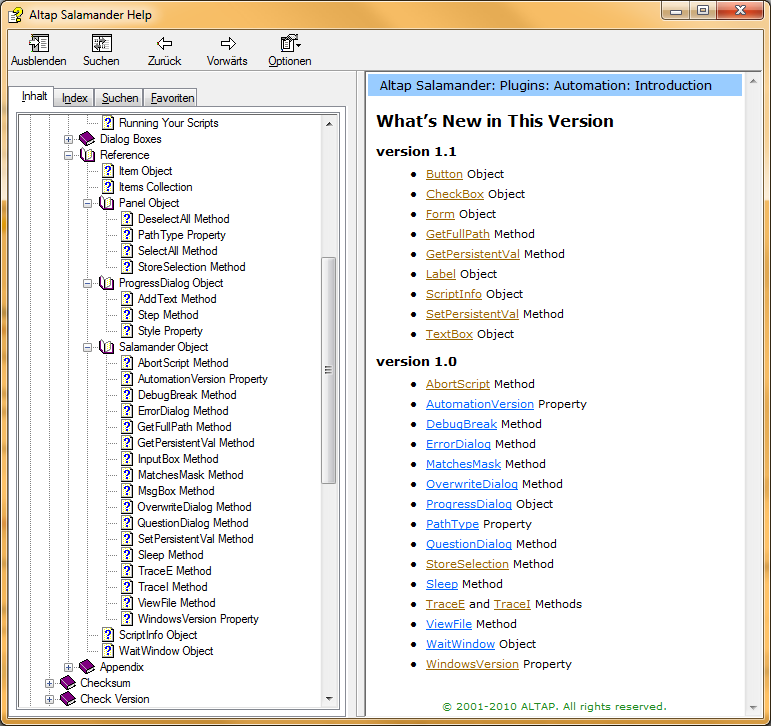The image size is (771, 726).
Task: Click the Altap Salamander Help title icon
Action: [15, 15]
